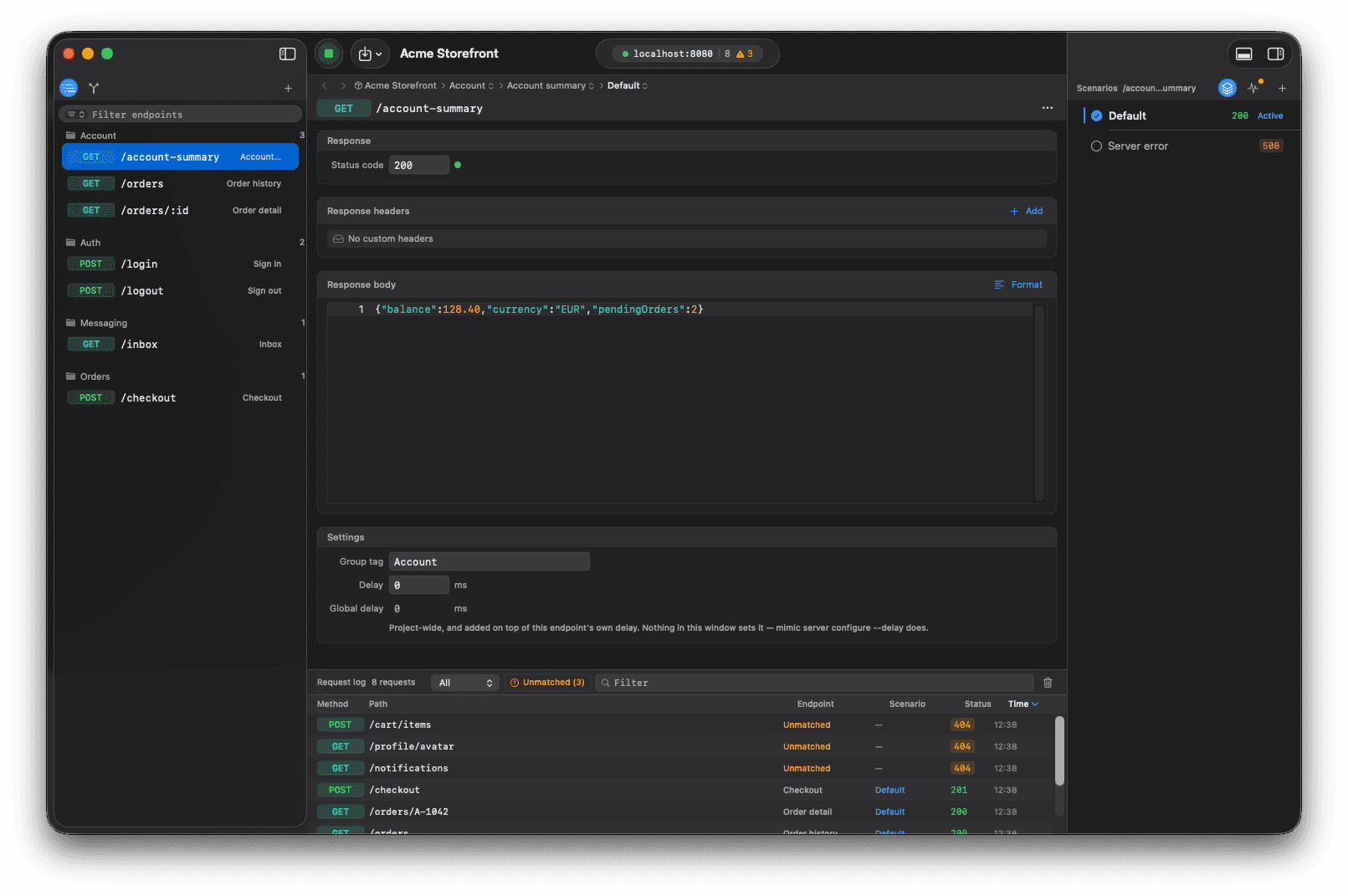
Task: Navigate back with breadcrumb arrow
Action: [325, 85]
